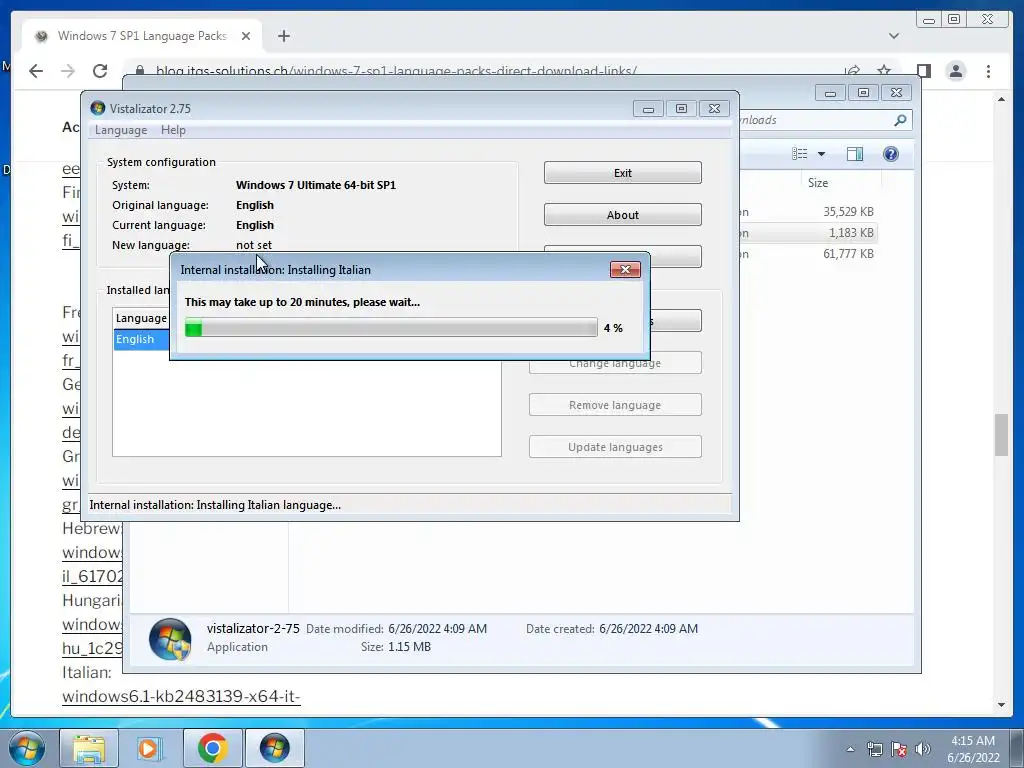Open the Chrome three-dot menu
Viewport: 1024px width, 768px height.
pyautogui.click(x=988, y=71)
